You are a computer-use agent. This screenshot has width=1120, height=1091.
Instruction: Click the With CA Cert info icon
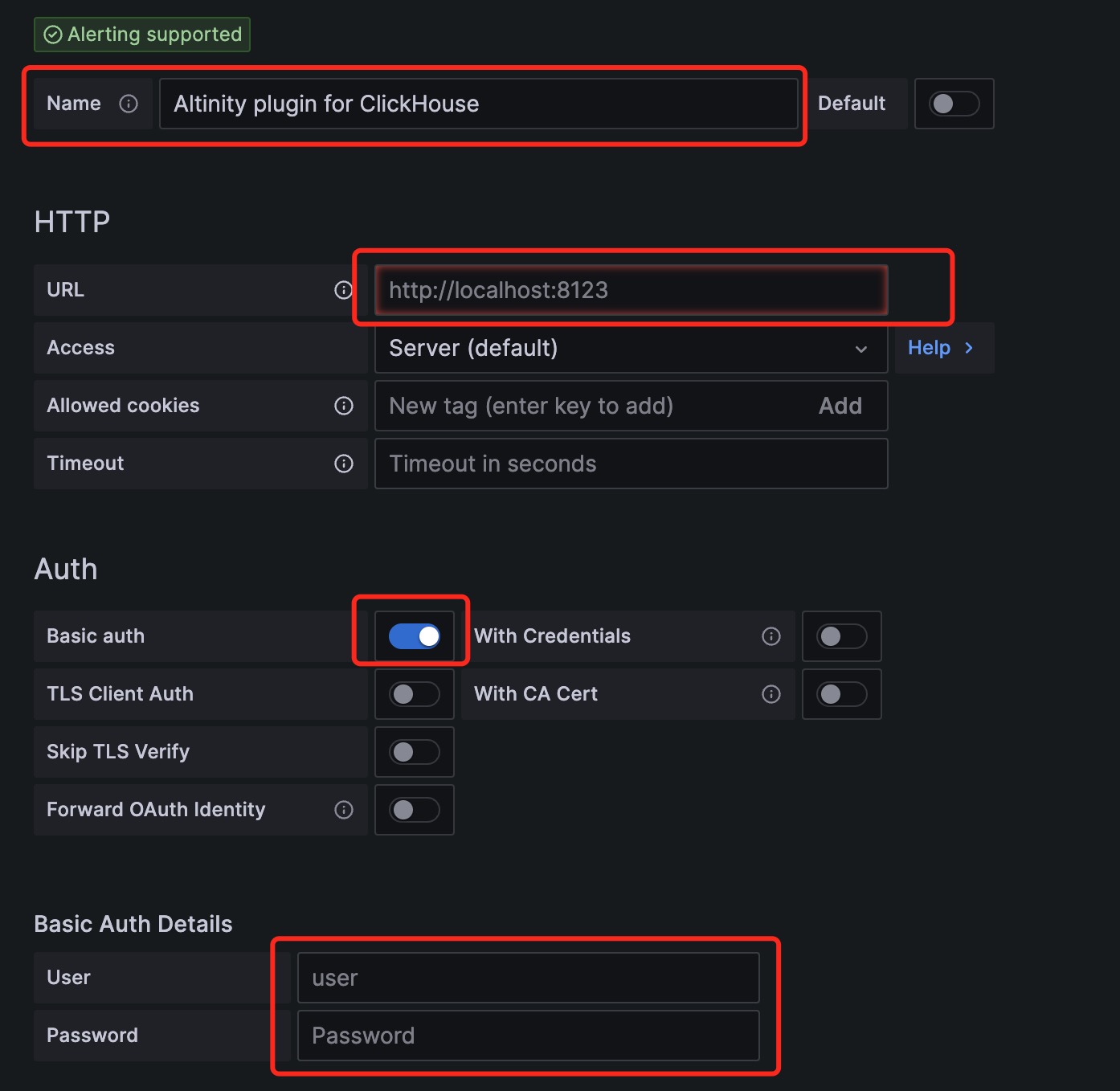(771, 694)
